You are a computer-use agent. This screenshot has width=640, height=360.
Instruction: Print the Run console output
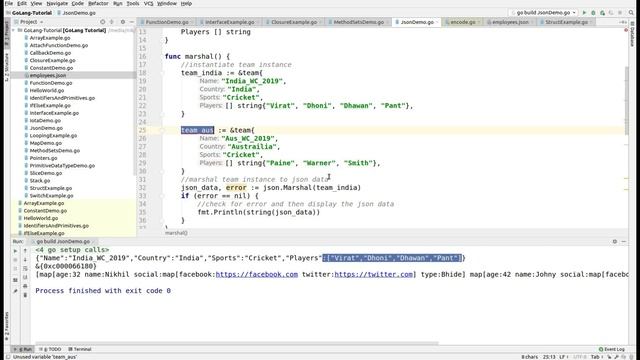point(25,286)
